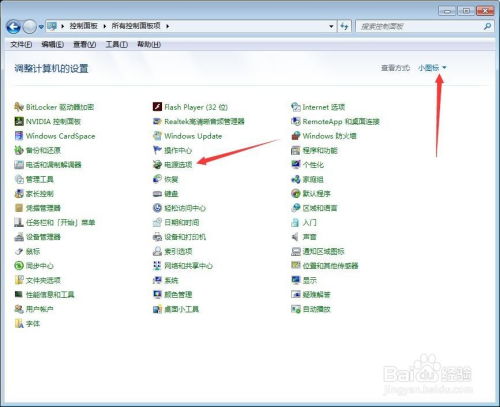This screenshot has height=407, width=500.
Task: Open Flash Player (32 位) icon
Action: (157, 107)
